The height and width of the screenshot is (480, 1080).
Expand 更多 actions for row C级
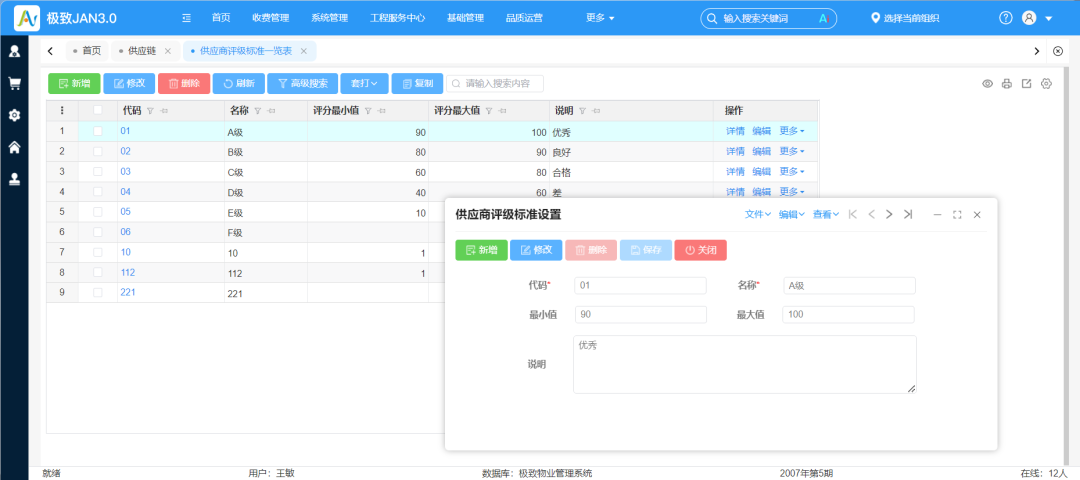coord(792,171)
